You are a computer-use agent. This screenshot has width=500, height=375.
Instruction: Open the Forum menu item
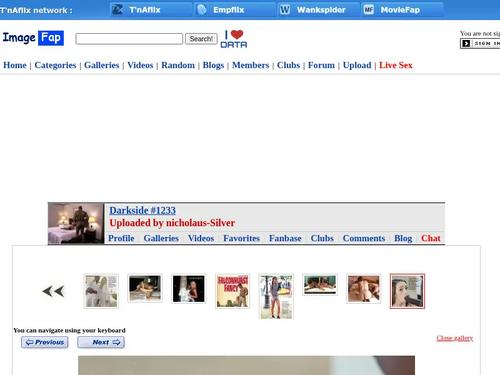tap(321, 65)
